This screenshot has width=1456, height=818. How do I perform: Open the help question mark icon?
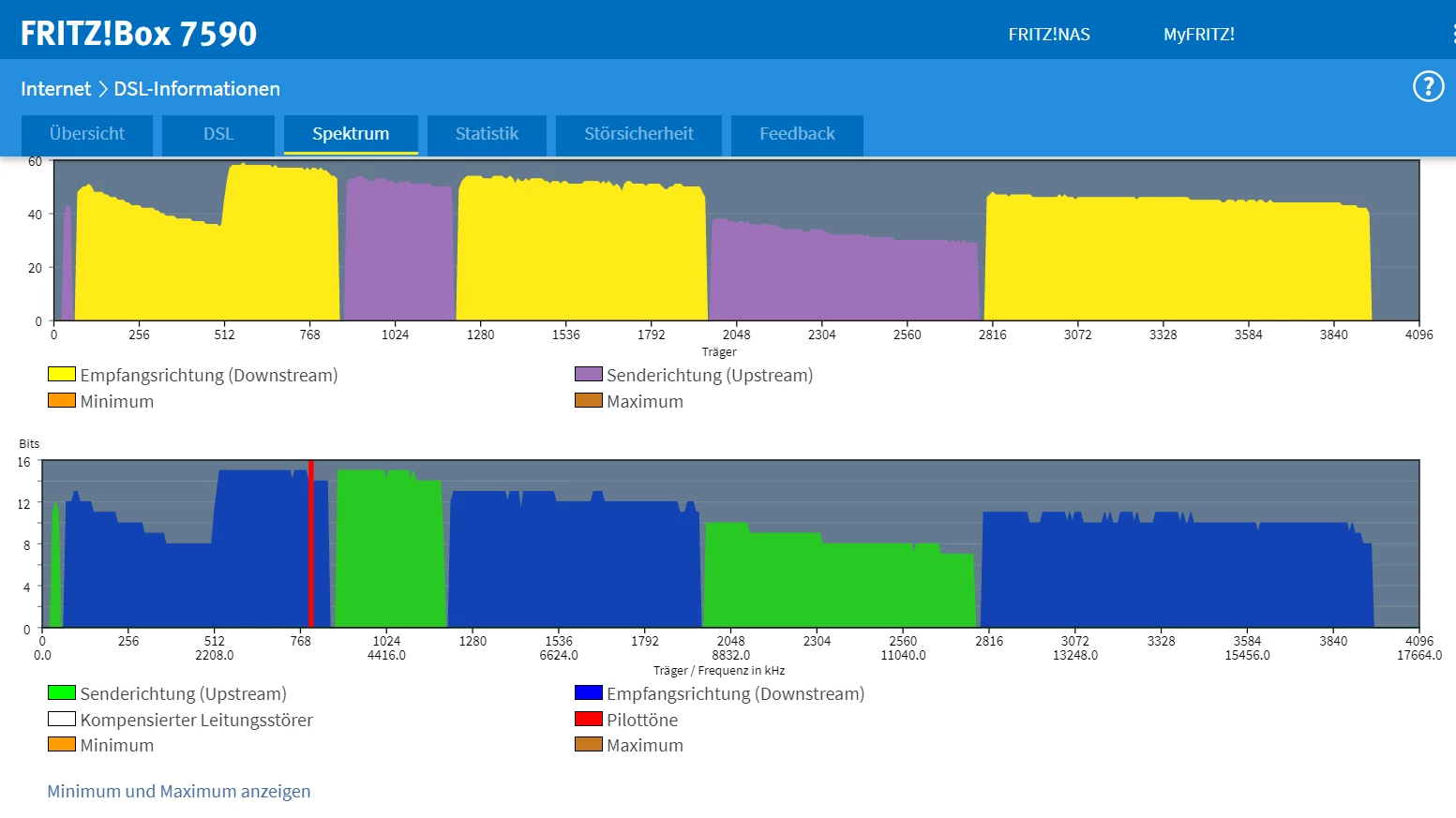[x=1428, y=87]
